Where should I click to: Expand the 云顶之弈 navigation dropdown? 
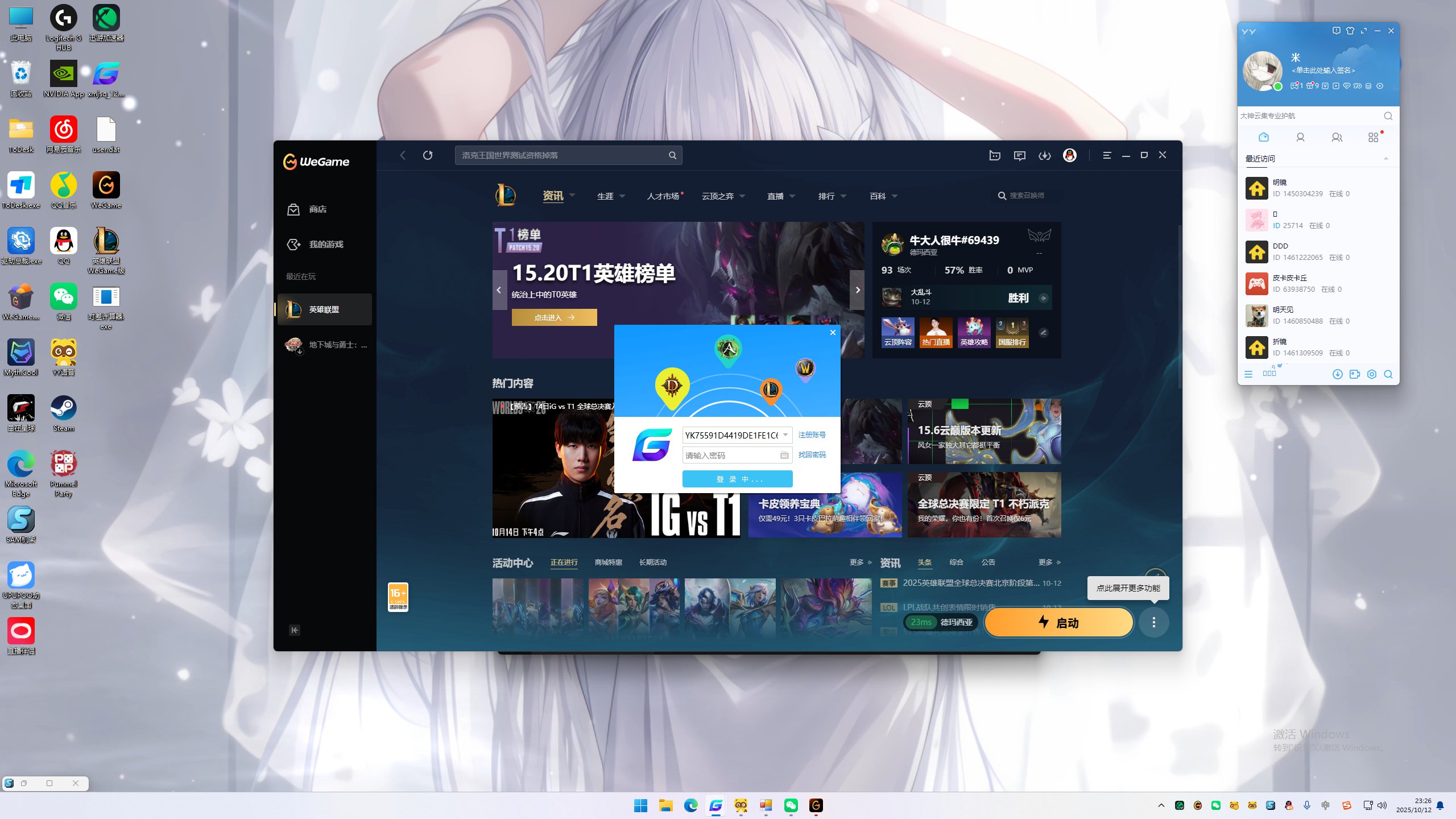[742, 196]
